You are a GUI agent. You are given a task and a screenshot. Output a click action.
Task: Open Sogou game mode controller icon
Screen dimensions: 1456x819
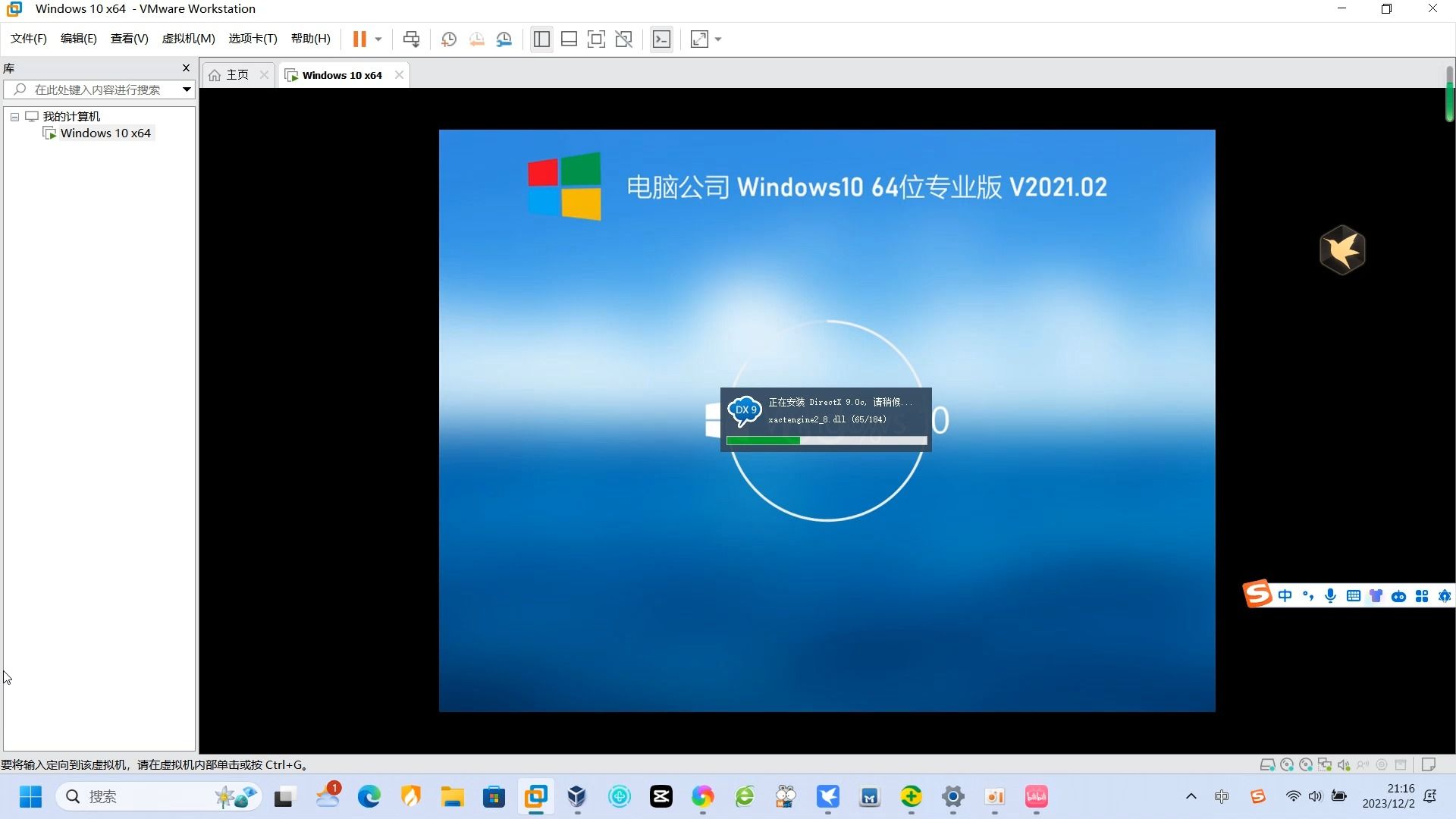coord(1398,597)
